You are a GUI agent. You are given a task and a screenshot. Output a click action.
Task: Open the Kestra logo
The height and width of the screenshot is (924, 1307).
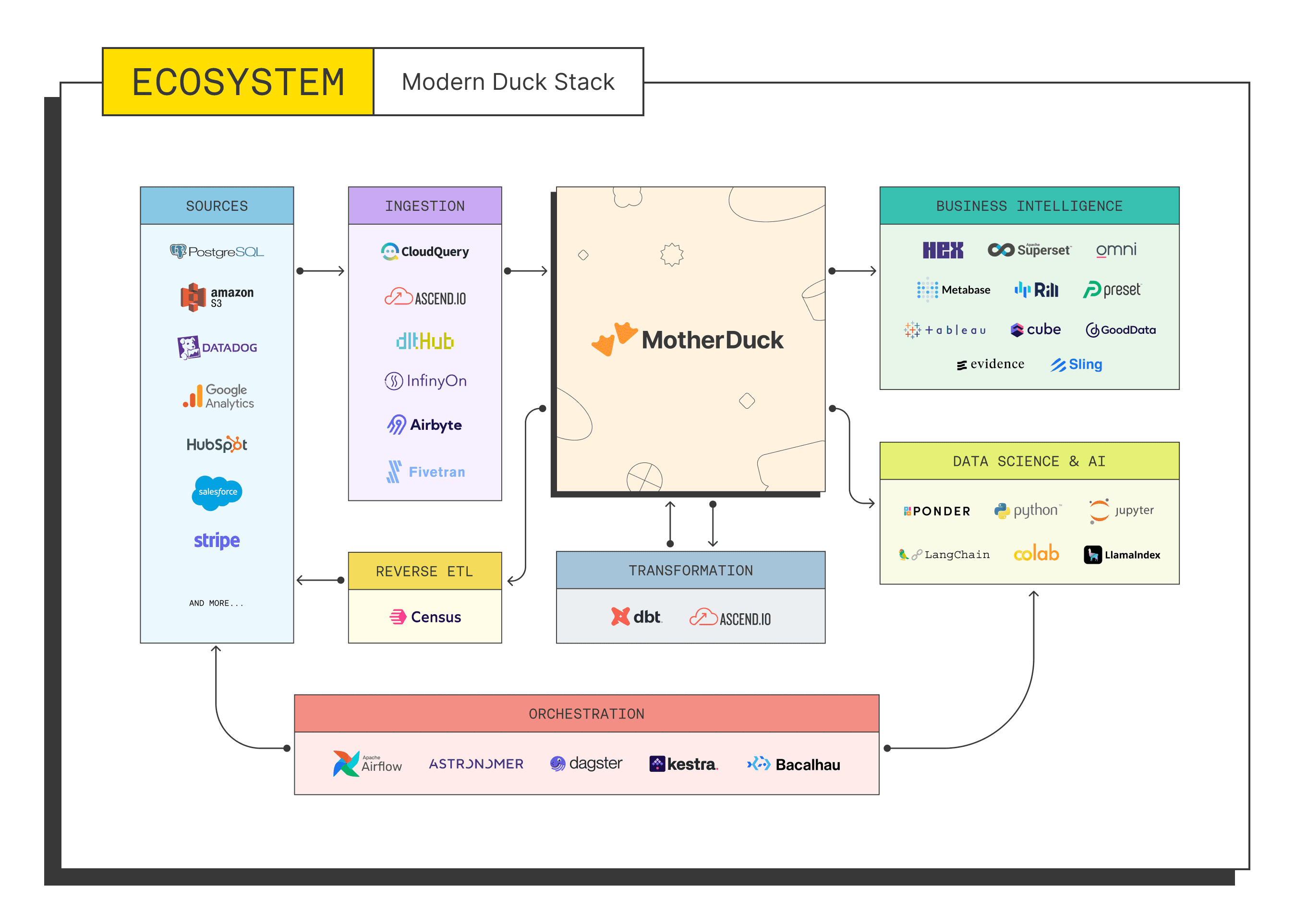coord(683,764)
